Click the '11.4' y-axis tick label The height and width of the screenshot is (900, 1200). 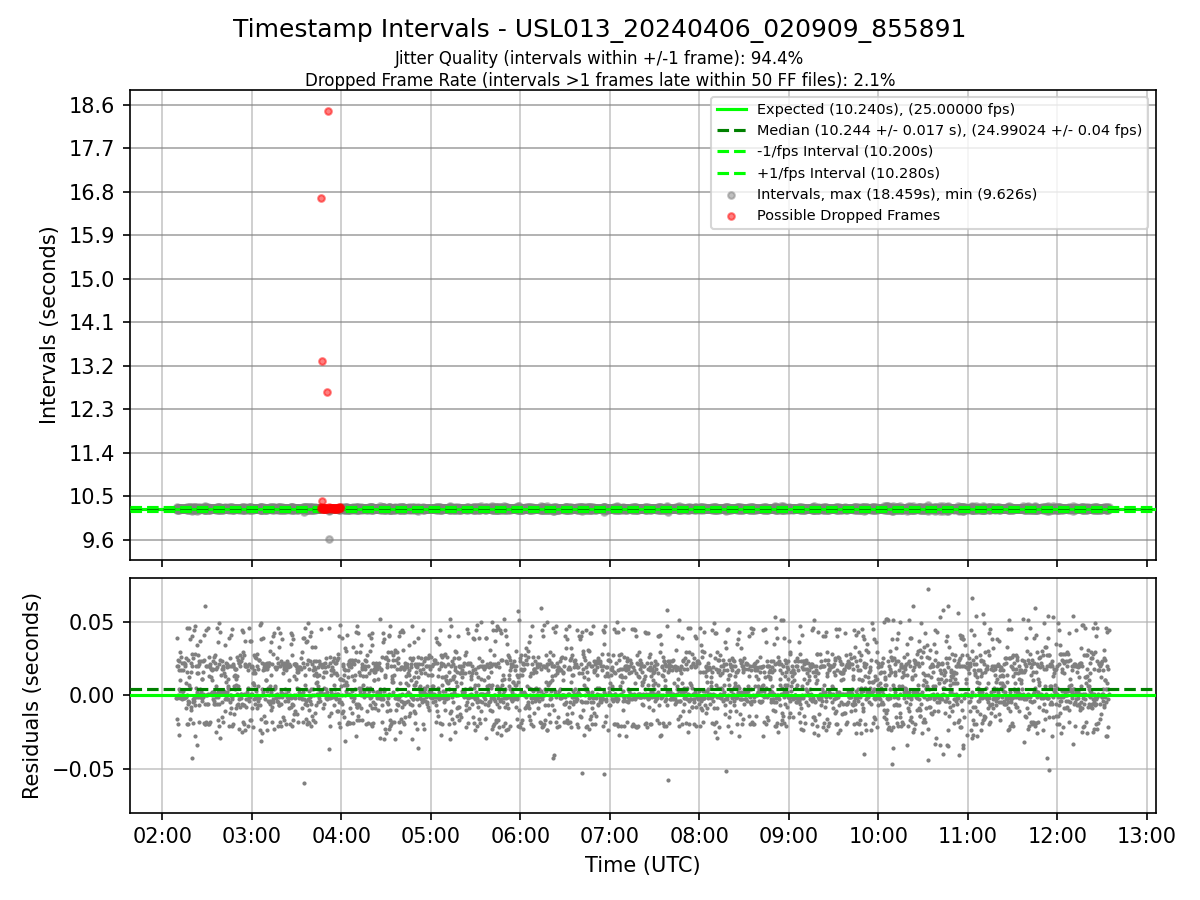[x=93, y=453]
